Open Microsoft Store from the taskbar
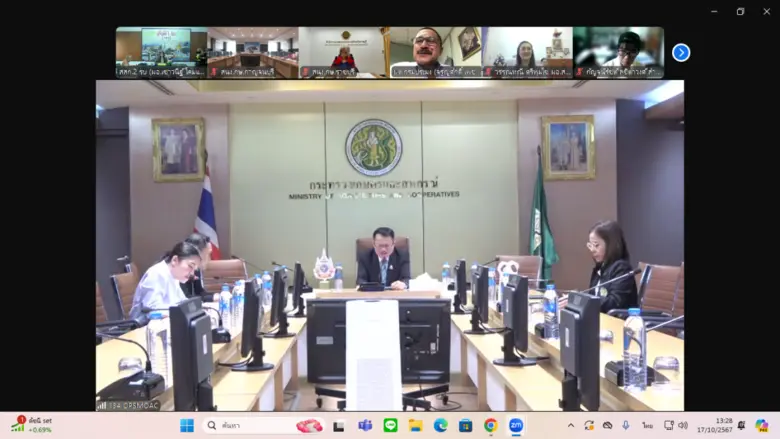780x439 pixels. (465, 426)
